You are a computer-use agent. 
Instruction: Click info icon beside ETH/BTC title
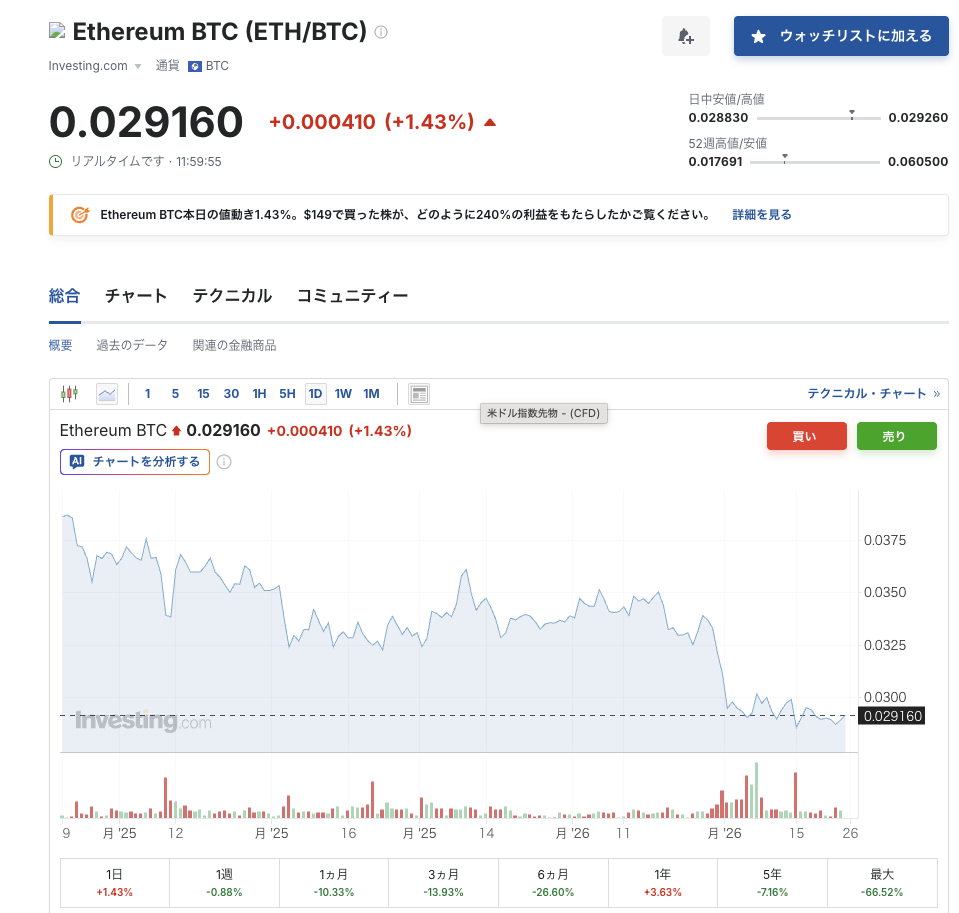point(381,32)
